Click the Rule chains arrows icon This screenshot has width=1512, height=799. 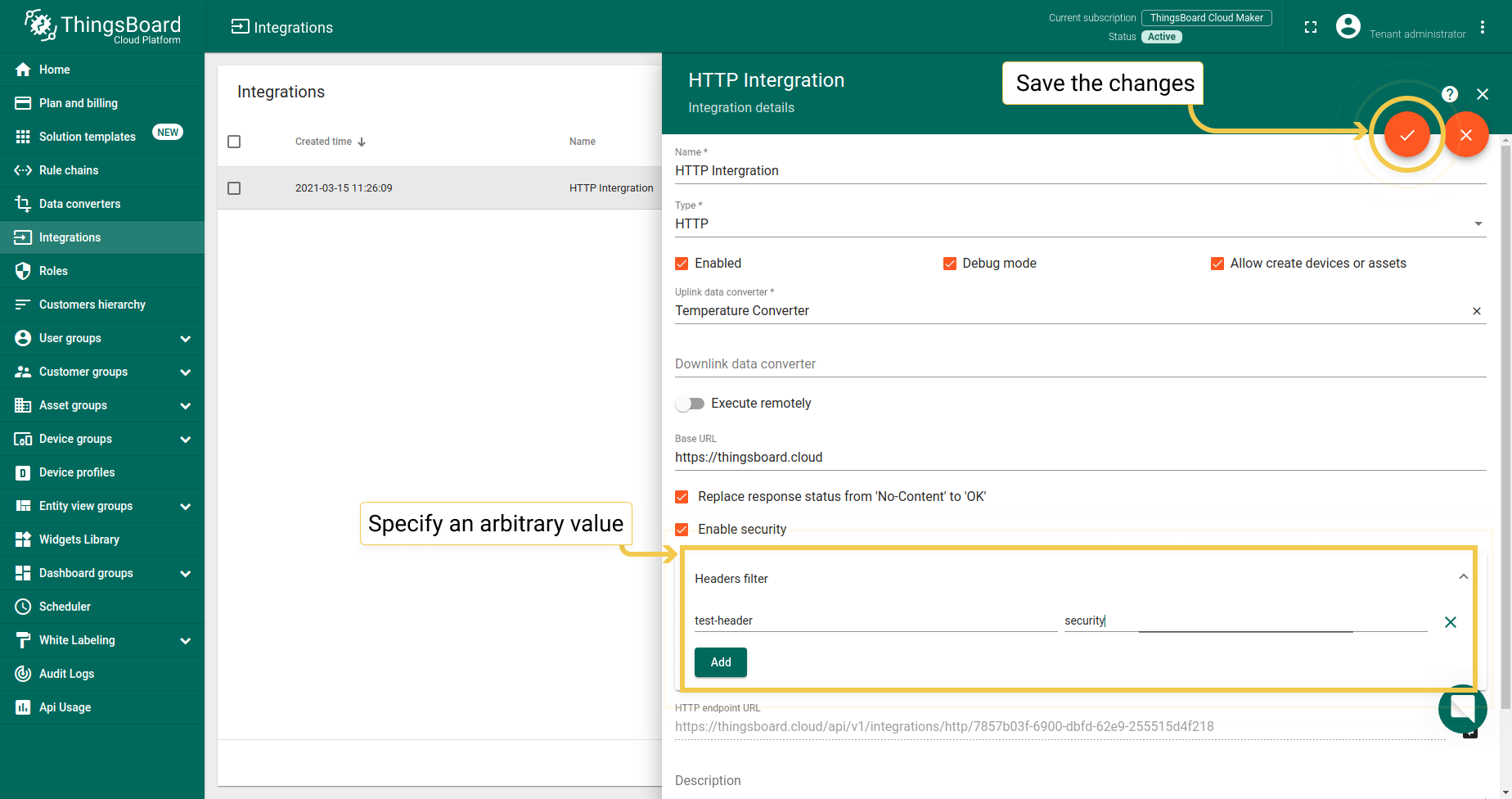pyautogui.click(x=23, y=170)
